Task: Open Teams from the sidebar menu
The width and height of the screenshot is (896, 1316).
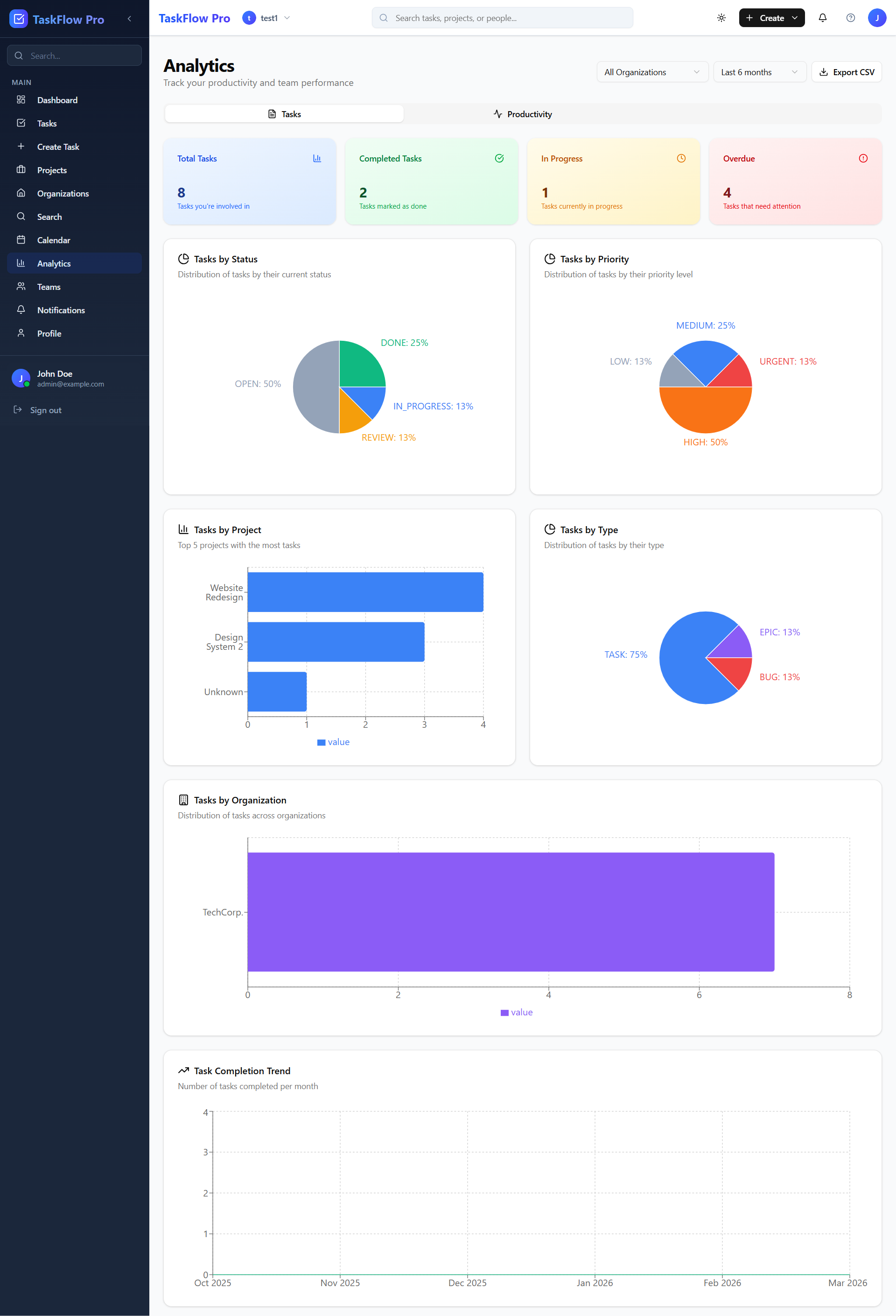Action: [74, 287]
